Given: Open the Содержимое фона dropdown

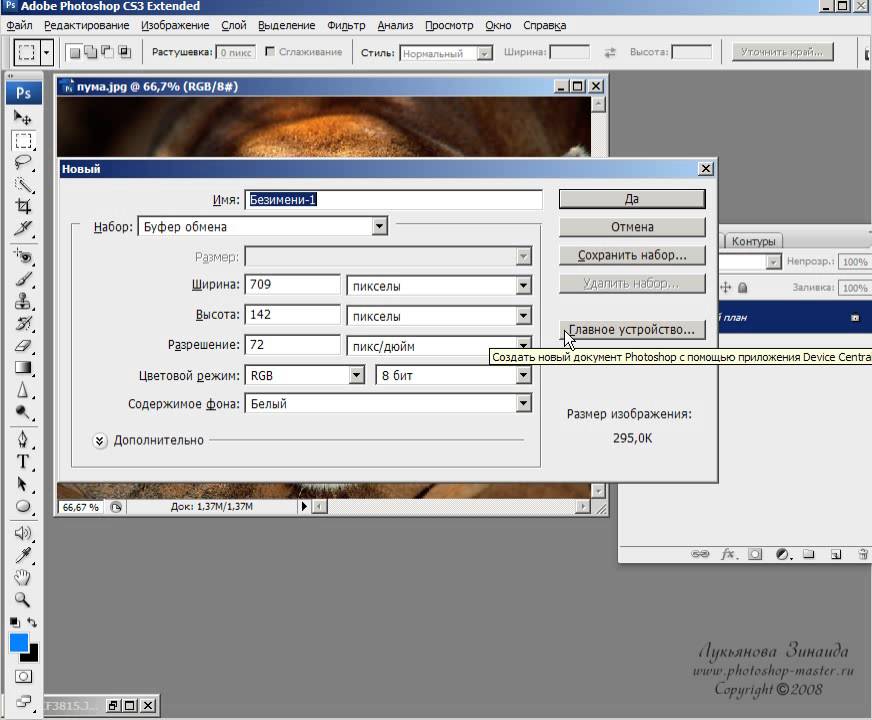Looking at the screenshot, I should (523, 404).
